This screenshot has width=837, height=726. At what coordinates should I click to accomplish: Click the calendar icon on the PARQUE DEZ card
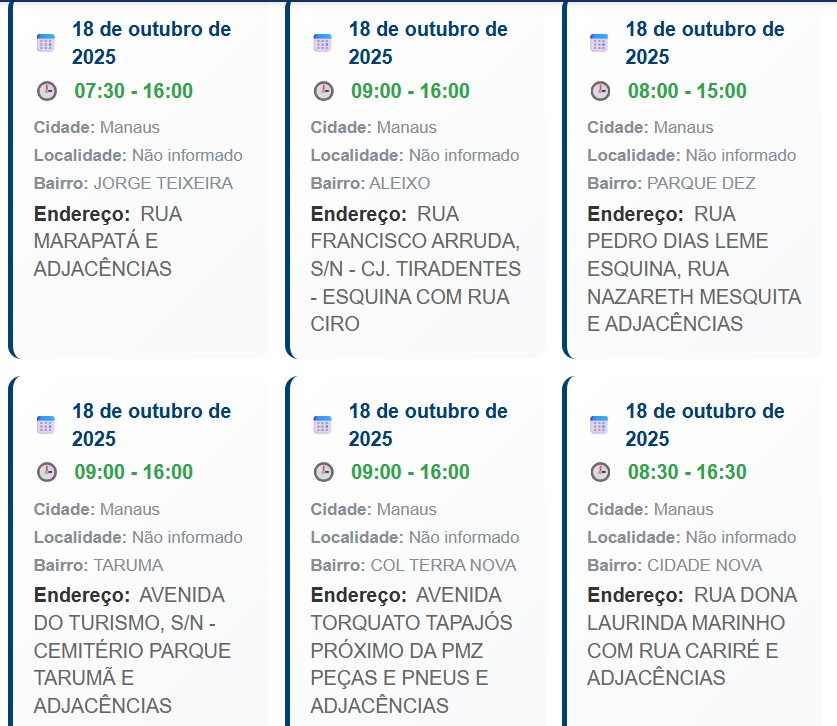pyautogui.click(x=599, y=40)
